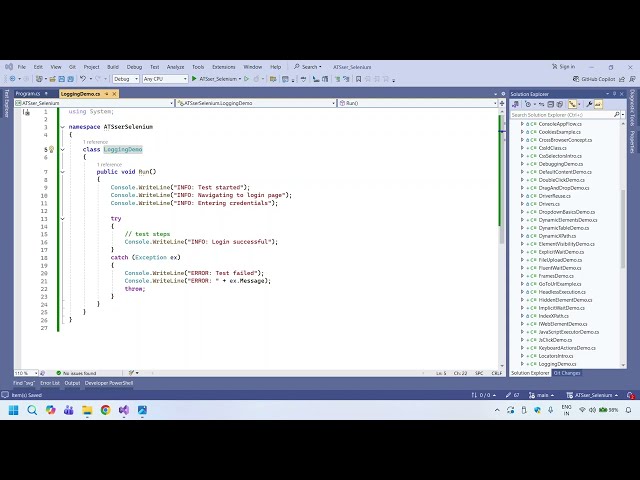Collapse the namespace ATSserSelenium code block
The image size is (640, 480).
point(62,127)
